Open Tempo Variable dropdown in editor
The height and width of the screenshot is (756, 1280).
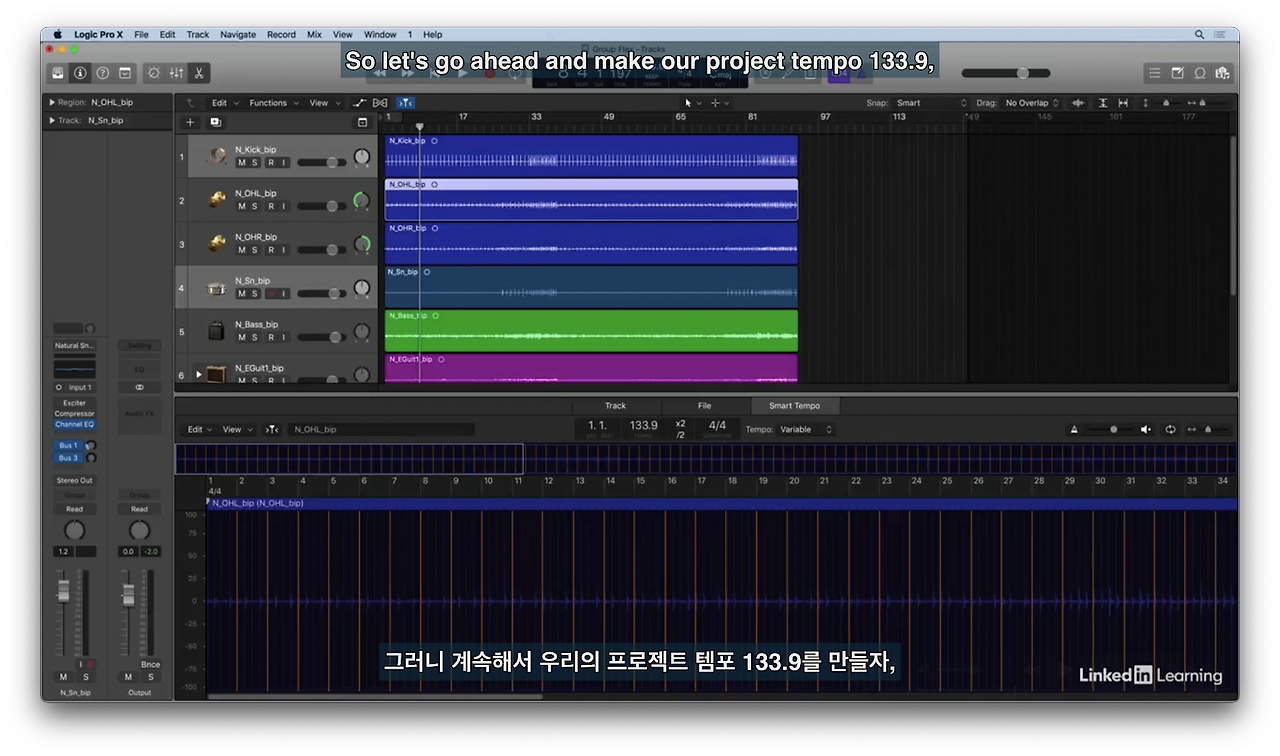click(x=806, y=429)
